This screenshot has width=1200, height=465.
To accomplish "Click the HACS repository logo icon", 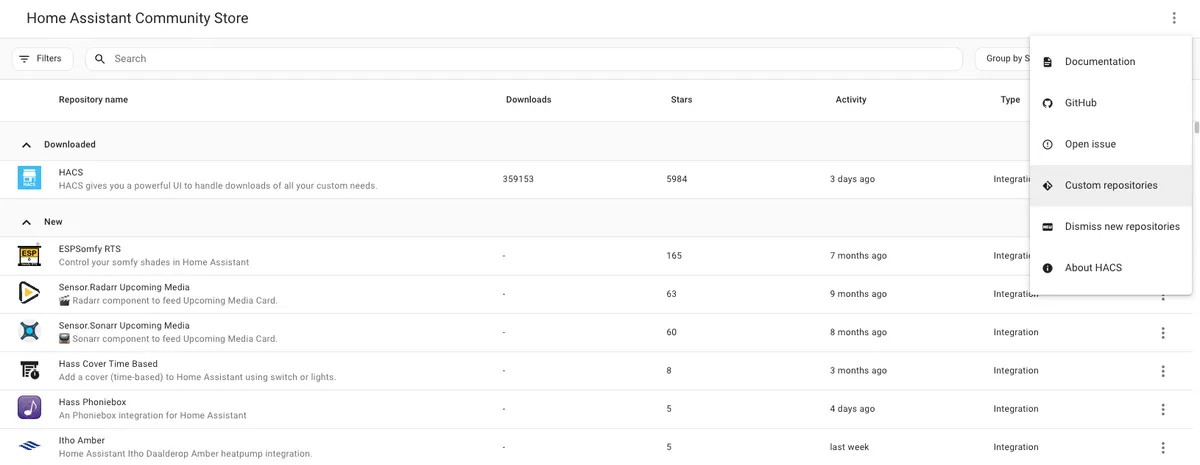I will pos(29,179).
